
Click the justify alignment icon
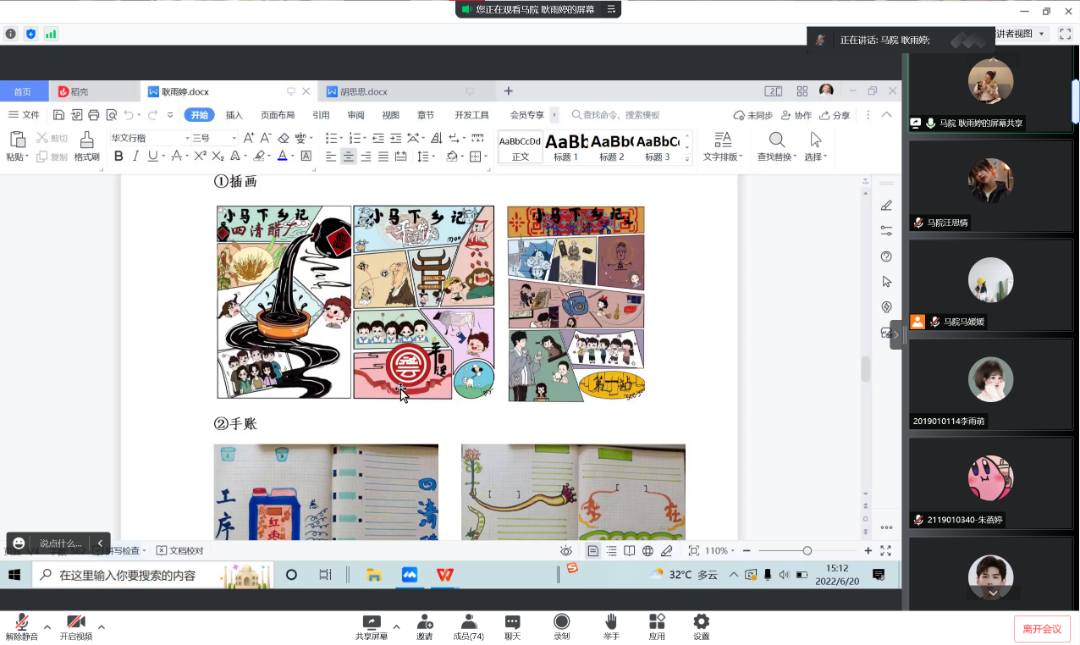click(383, 156)
